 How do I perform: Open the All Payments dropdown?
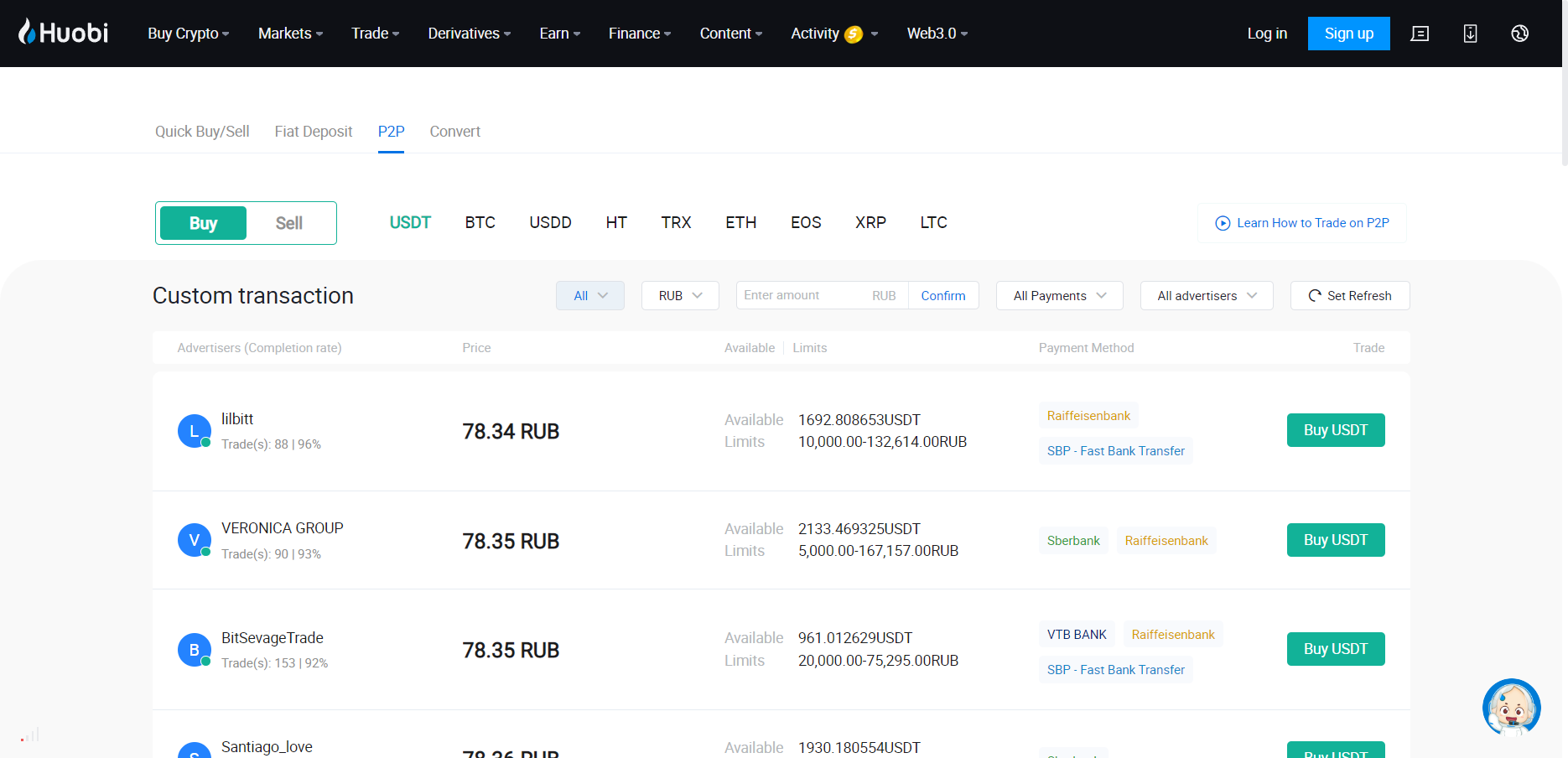pos(1059,296)
